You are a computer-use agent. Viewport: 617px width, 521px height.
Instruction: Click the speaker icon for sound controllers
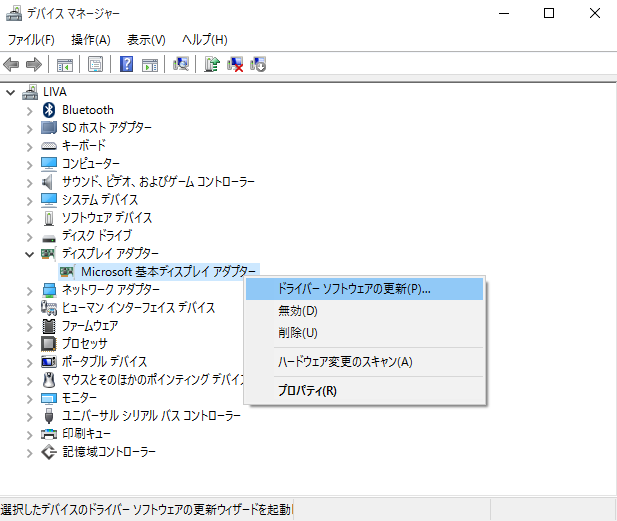(x=48, y=182)
